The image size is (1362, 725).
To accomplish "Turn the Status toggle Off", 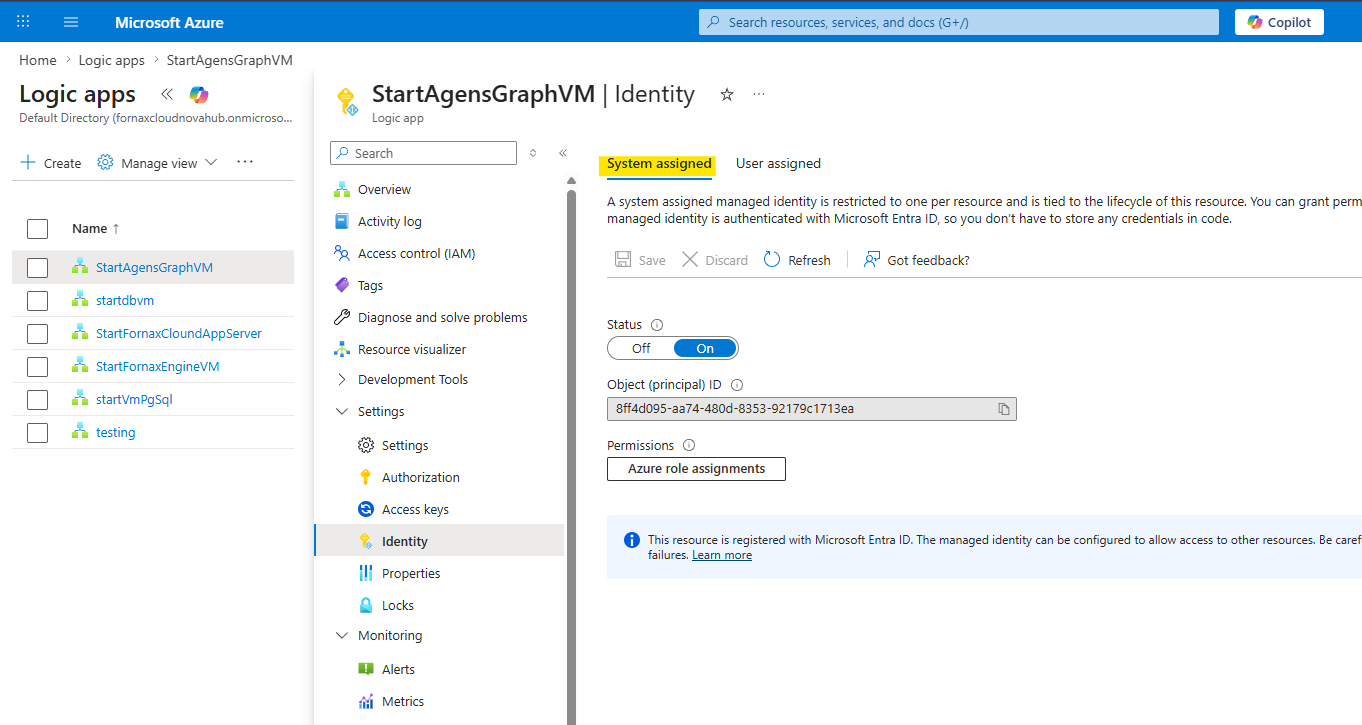I will pyautogui.click(x=641, y=348).
